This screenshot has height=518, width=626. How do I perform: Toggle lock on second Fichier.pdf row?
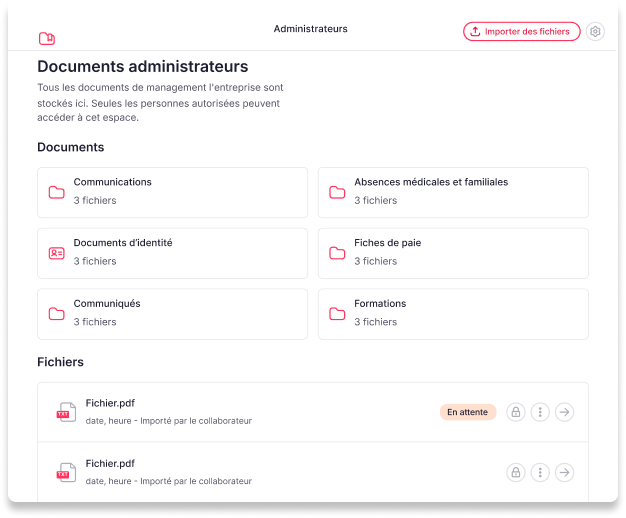[x=515, y=472]
